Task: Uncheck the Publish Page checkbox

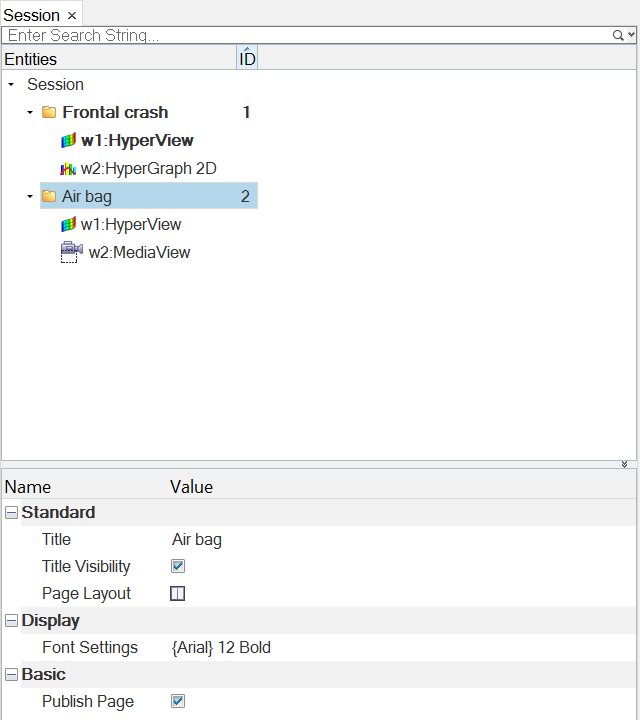Action: pyautogui.click(x=178, y=702)
